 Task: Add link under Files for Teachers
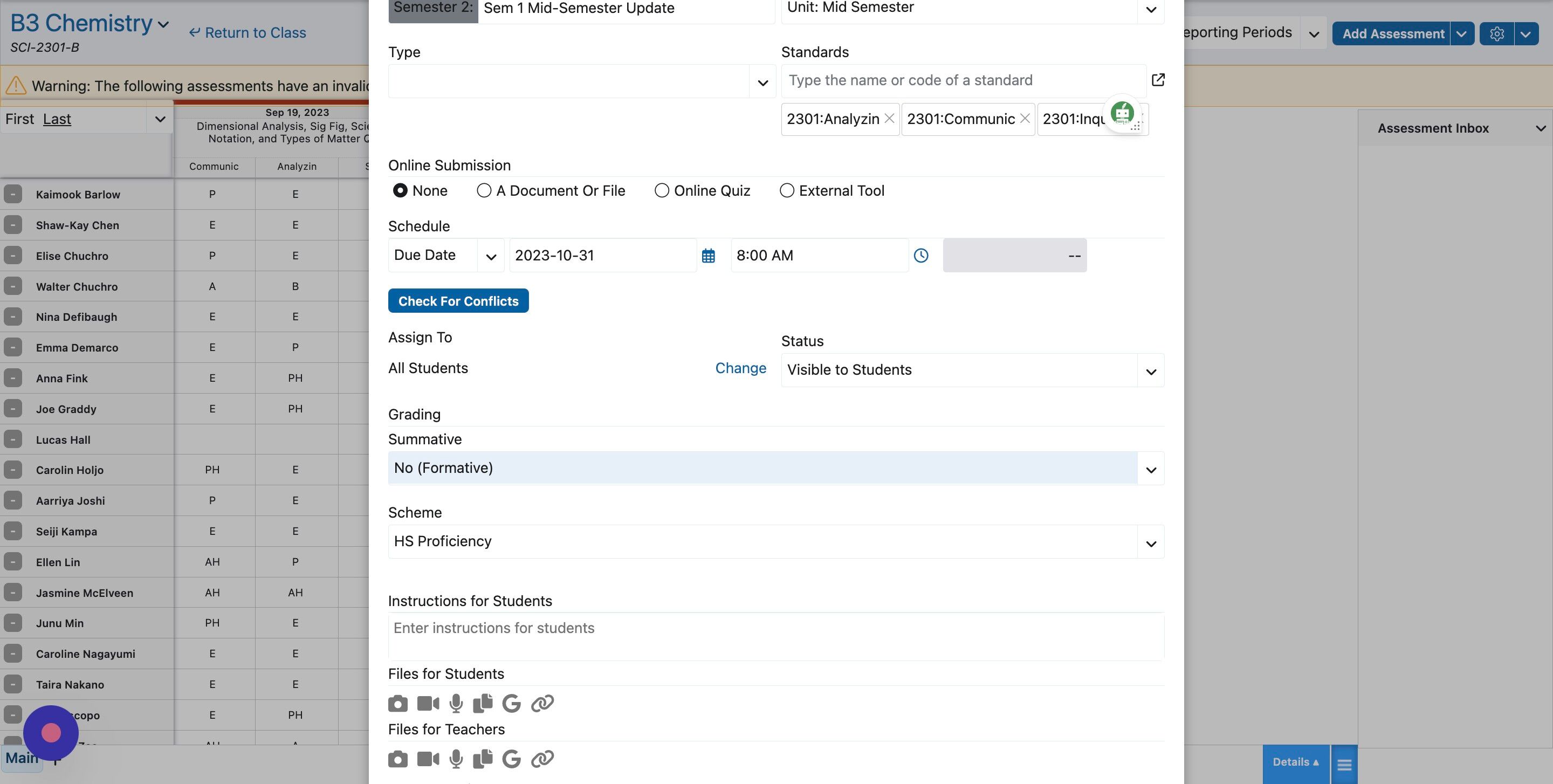(x=542, y=759)
